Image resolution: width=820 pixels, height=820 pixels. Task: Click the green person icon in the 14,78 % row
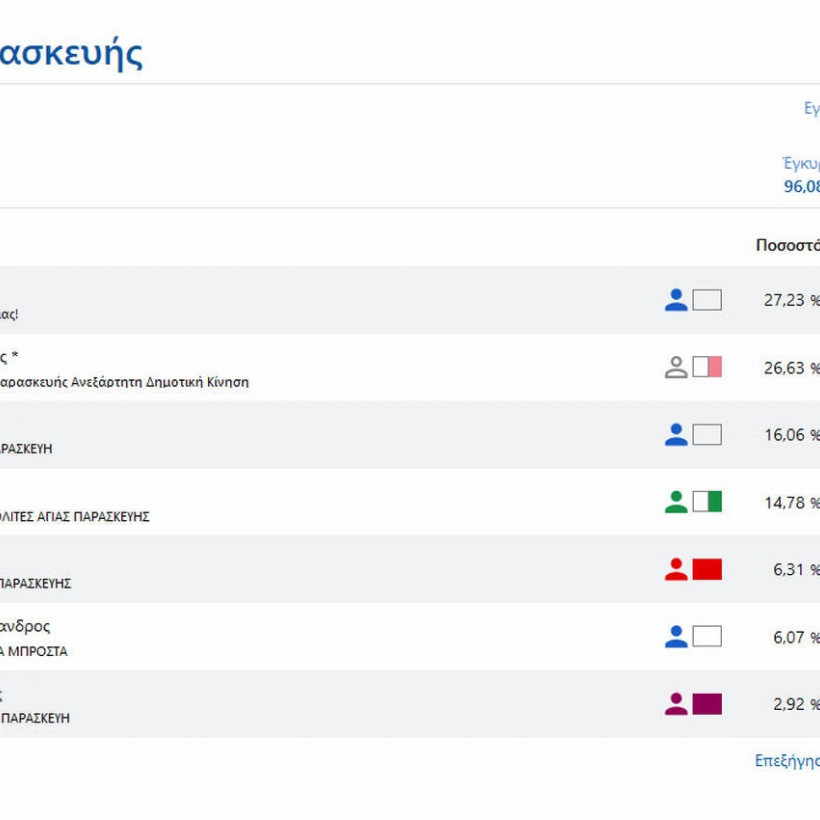[676, 502]
